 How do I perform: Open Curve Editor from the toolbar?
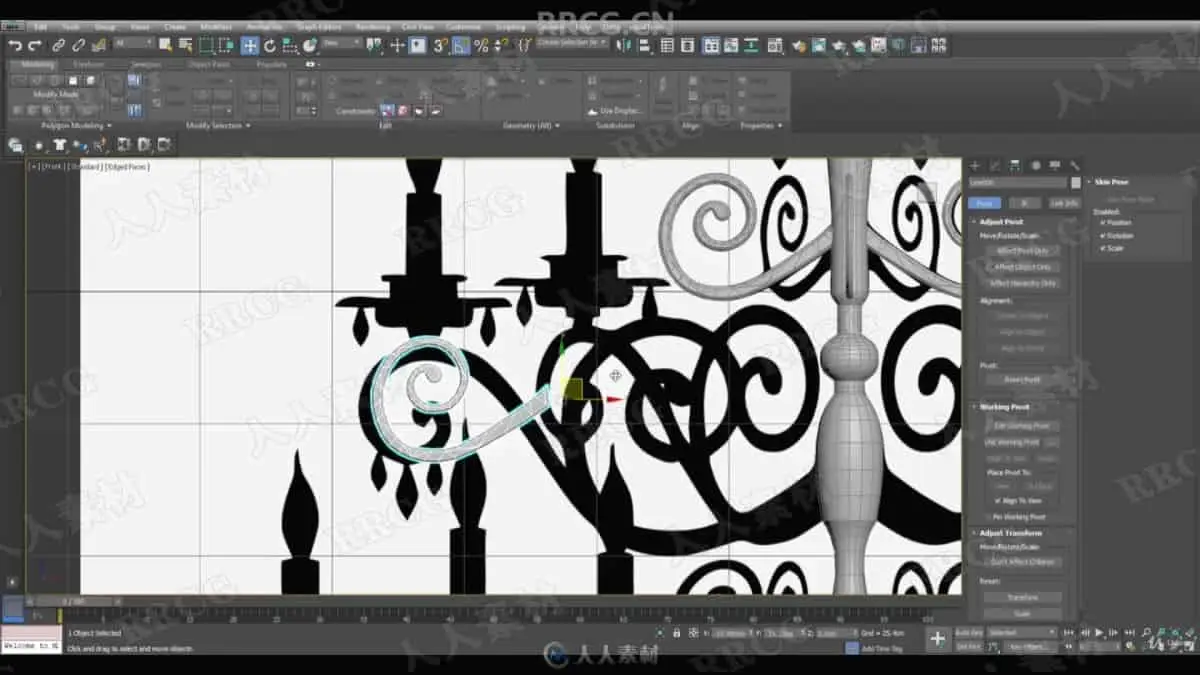coord(732,45)
